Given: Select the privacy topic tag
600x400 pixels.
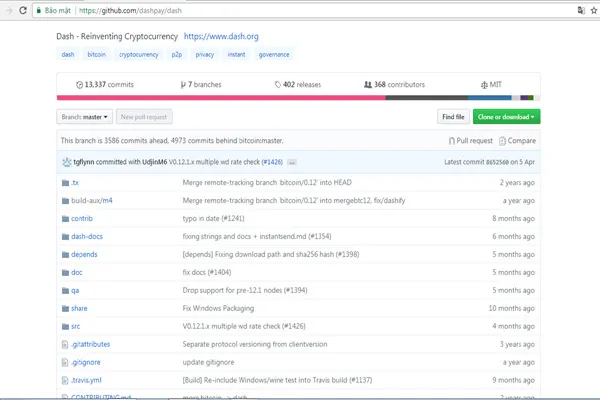Looking at the screenshot, I should [205, 54].
